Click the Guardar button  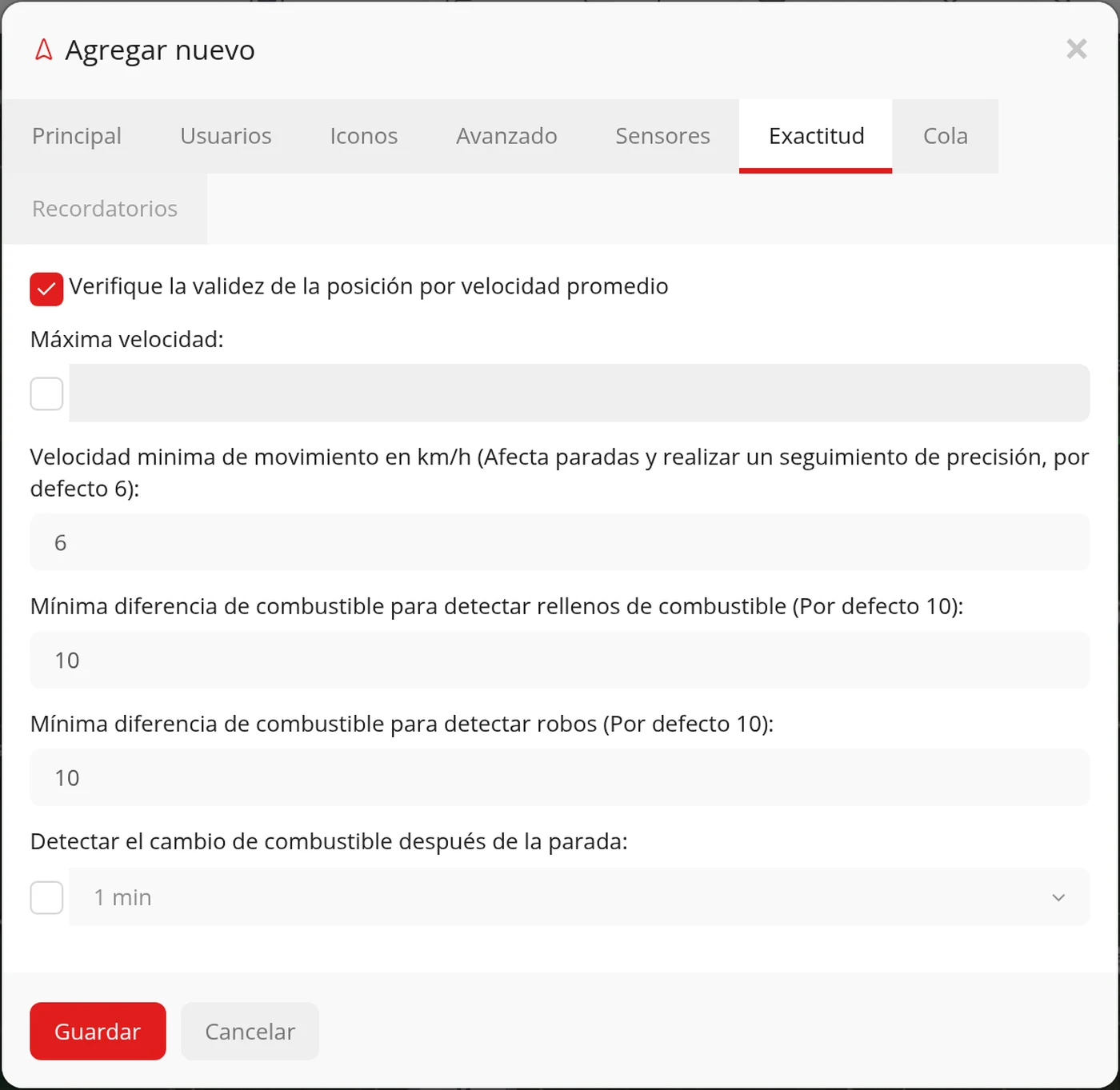click(x=98, y=1031)
